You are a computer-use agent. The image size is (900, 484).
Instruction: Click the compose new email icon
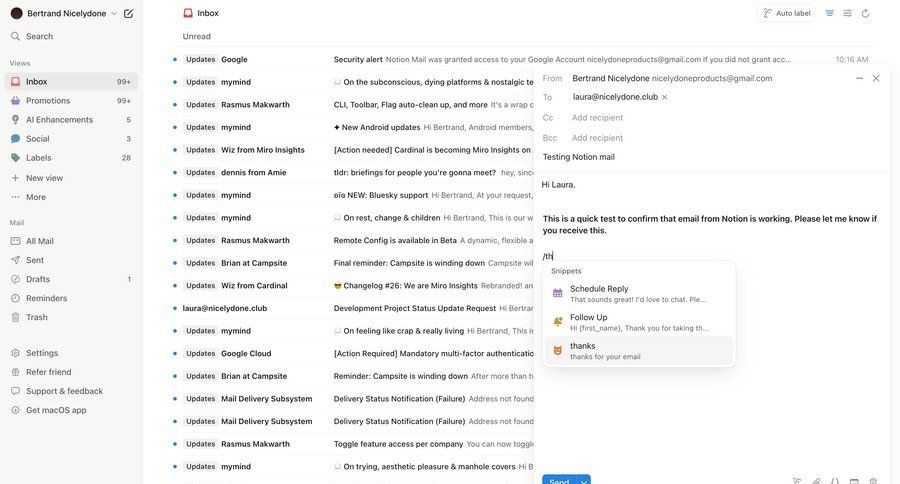pyautogui.click(x=129, y=13)
